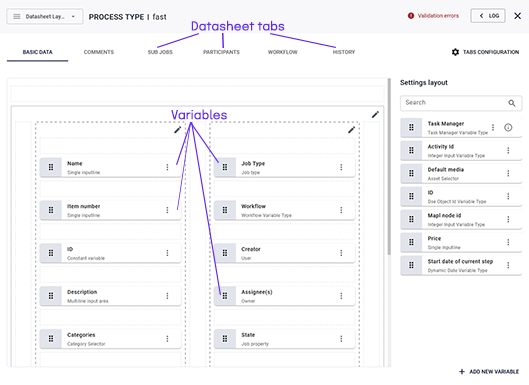Click drag handle icon of Name variable
The width and height of the screenshot is (529, 385).
(51, 167)
